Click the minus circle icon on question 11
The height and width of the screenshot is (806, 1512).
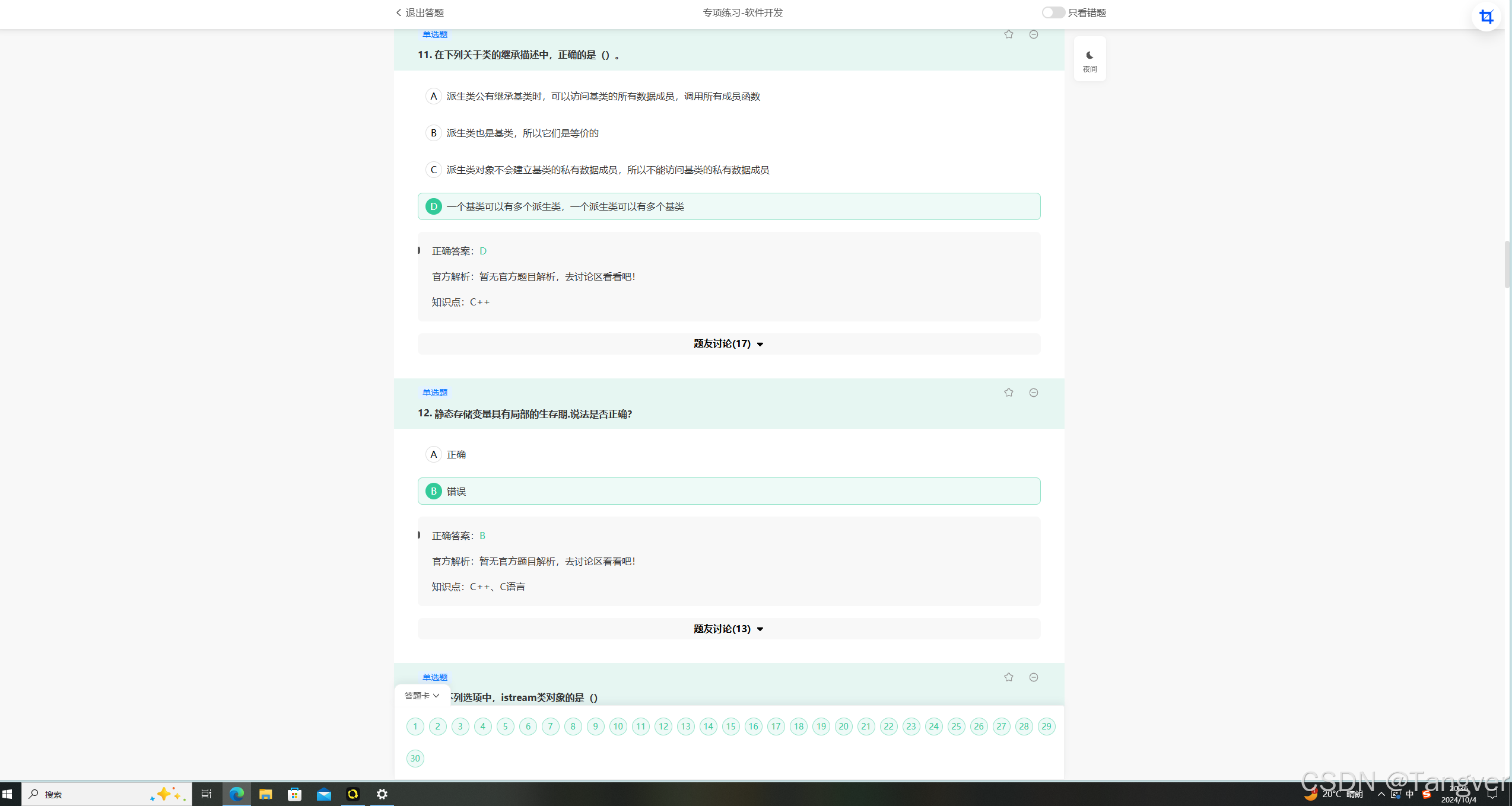pos(1033,34)
